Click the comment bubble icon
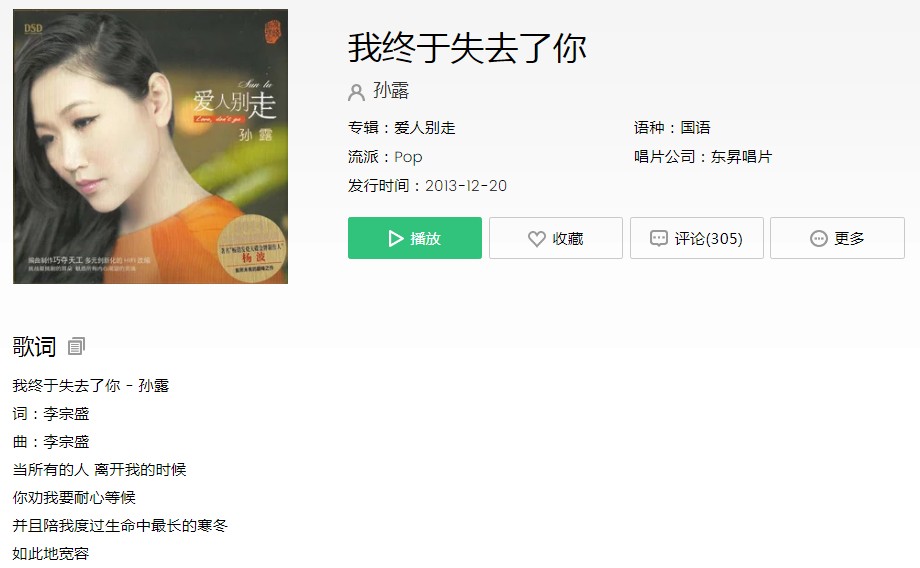This screenshot has width=920, height=568. 658,238
